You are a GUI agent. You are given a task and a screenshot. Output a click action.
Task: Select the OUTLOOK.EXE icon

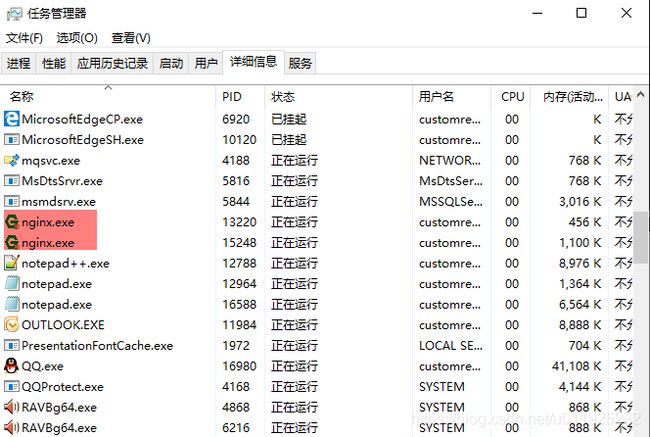click(11, 325)
